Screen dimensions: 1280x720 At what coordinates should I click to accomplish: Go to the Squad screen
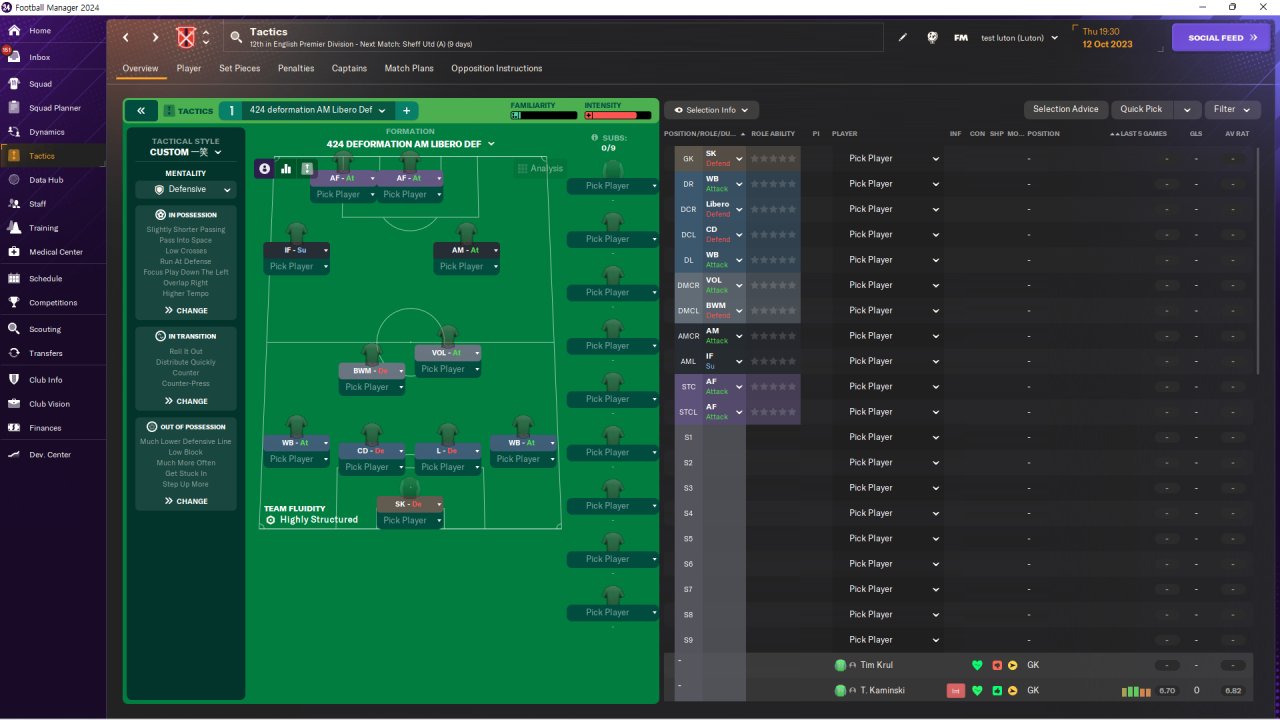coord(40,84)
